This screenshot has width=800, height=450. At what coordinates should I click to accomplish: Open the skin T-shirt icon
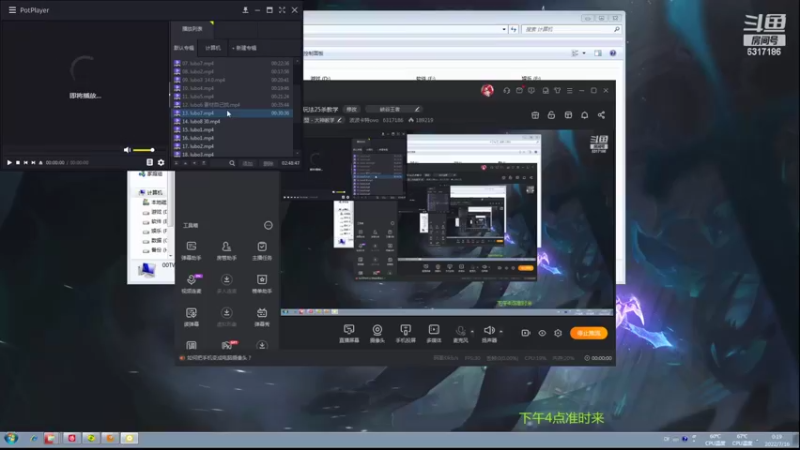(x=557, y=90)
